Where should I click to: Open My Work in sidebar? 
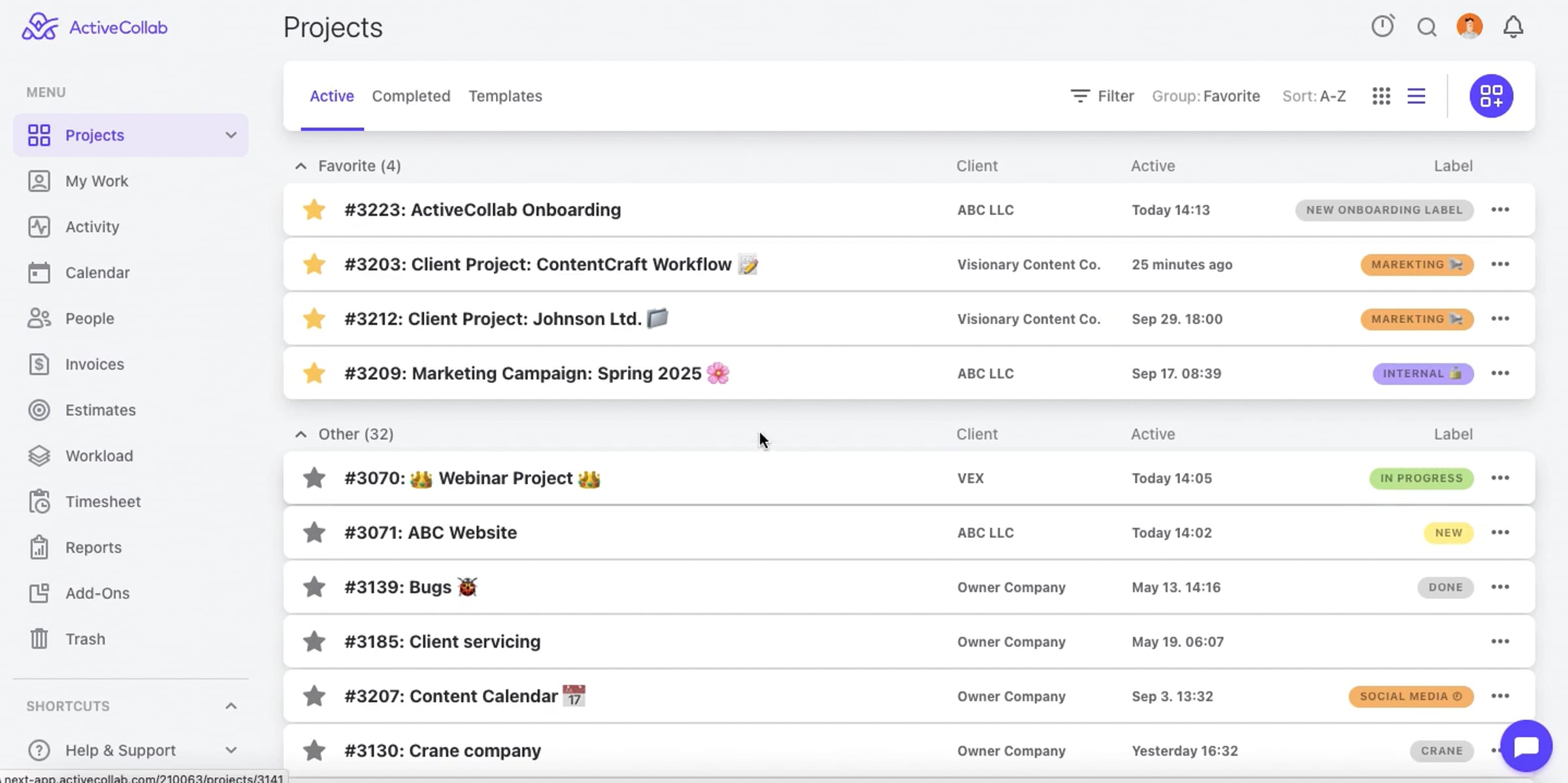coord(131,181)
